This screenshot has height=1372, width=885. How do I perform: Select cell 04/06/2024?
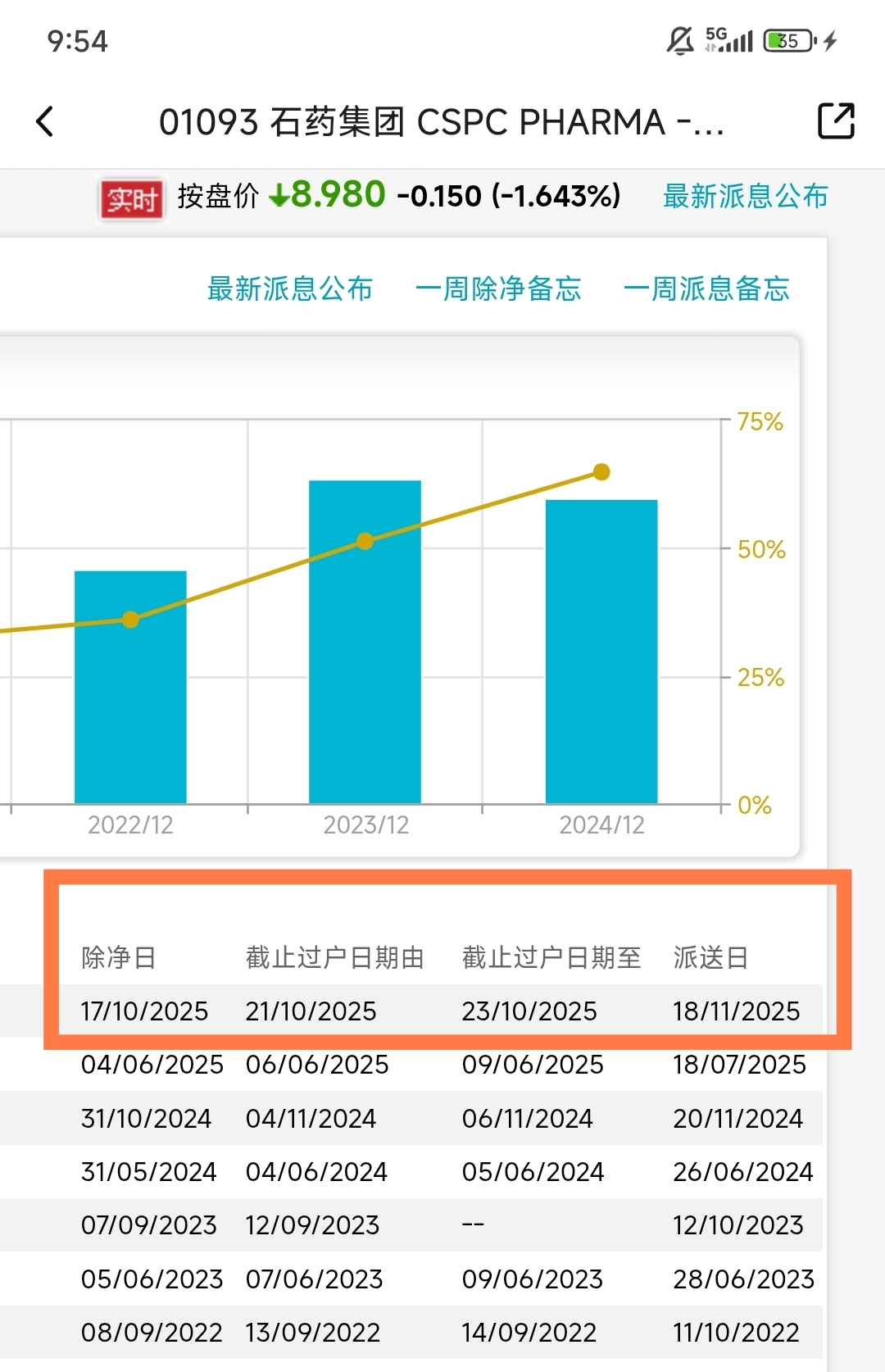(x=316, y=1172)
